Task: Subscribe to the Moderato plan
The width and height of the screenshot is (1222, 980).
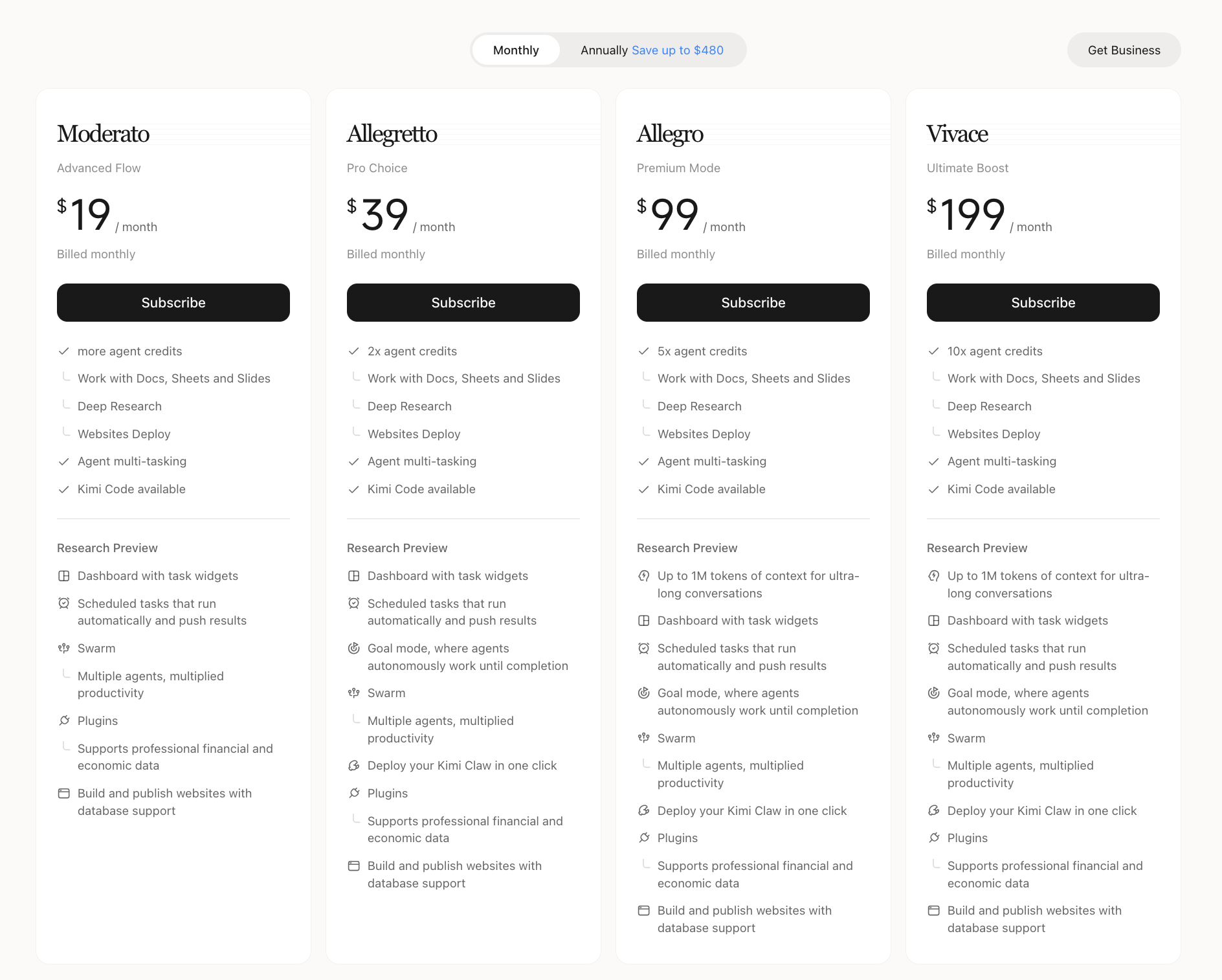Action: coord(173,302)
